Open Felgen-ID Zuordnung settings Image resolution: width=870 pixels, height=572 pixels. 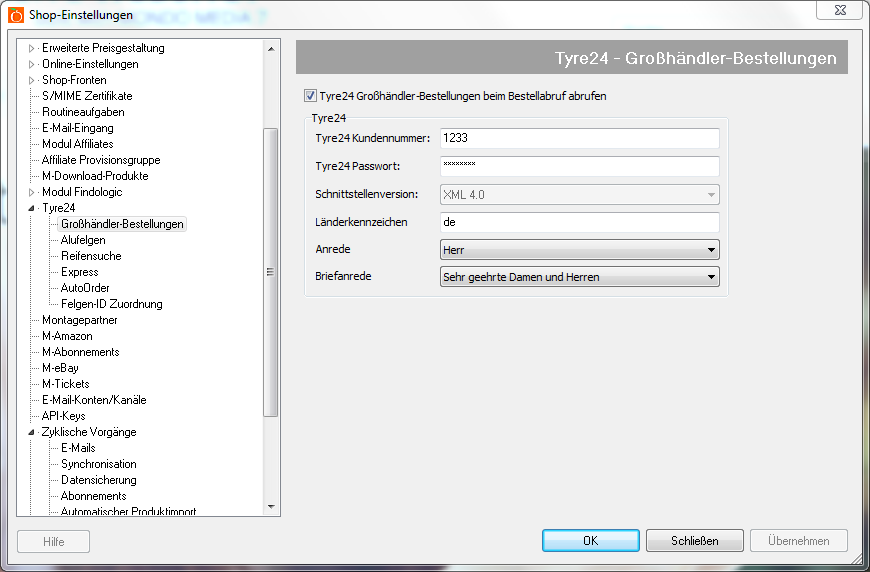111,304
